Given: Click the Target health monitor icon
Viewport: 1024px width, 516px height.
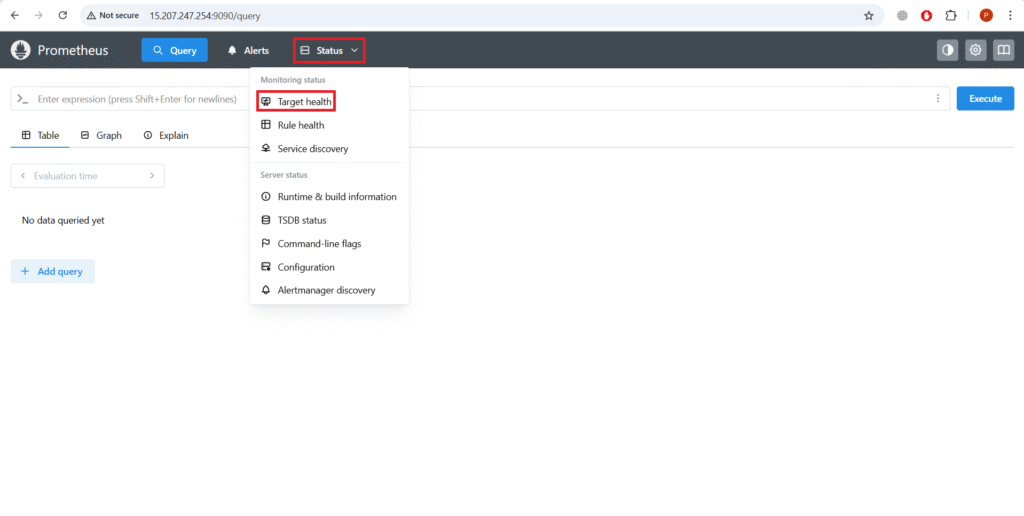Looking at the screenshot, I should pyautogui.click(x=266, y=102).
